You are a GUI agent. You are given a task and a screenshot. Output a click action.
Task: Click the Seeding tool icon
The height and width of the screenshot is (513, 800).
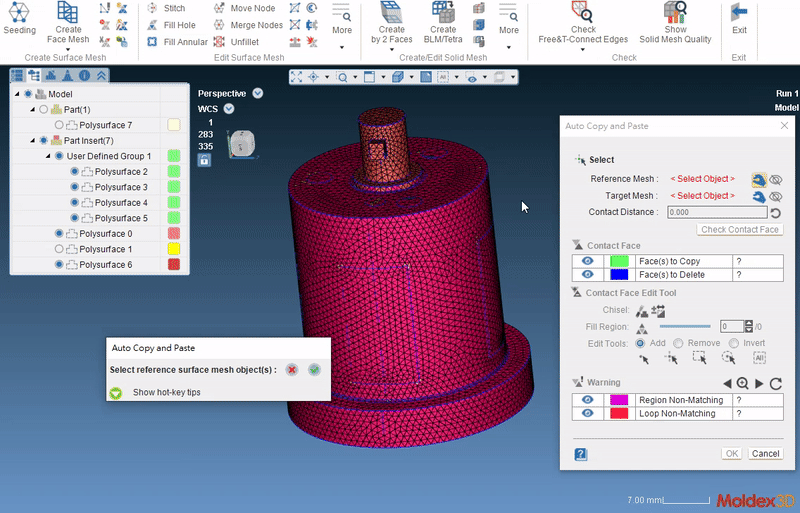click(19, 14)
